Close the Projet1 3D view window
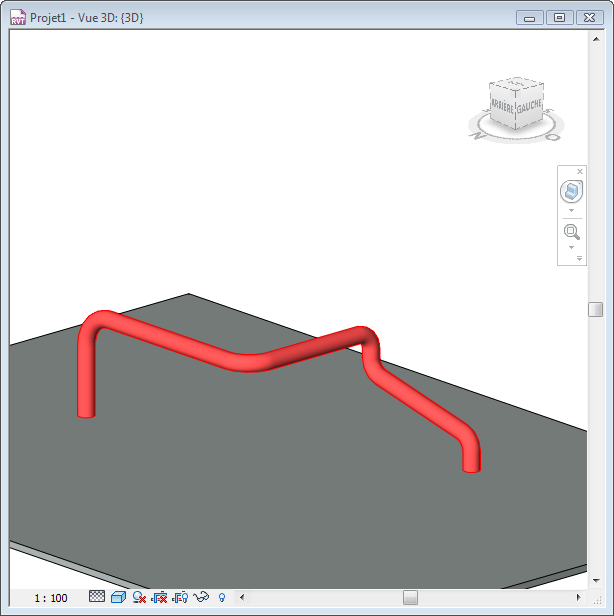 point(589,18)
